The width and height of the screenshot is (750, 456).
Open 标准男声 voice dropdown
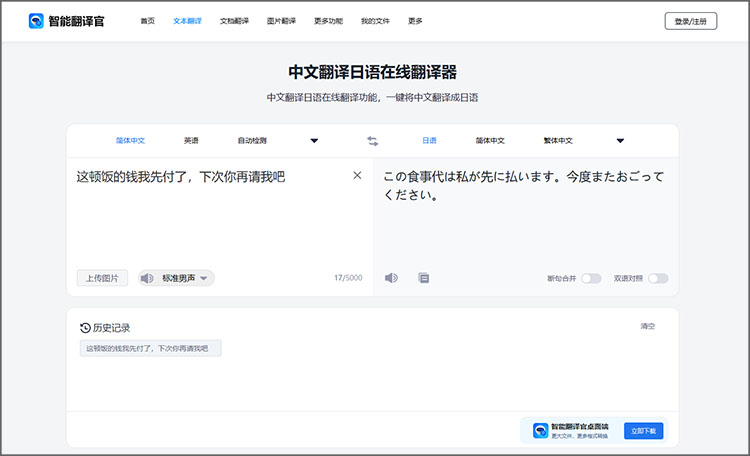(x=204, y=278)
